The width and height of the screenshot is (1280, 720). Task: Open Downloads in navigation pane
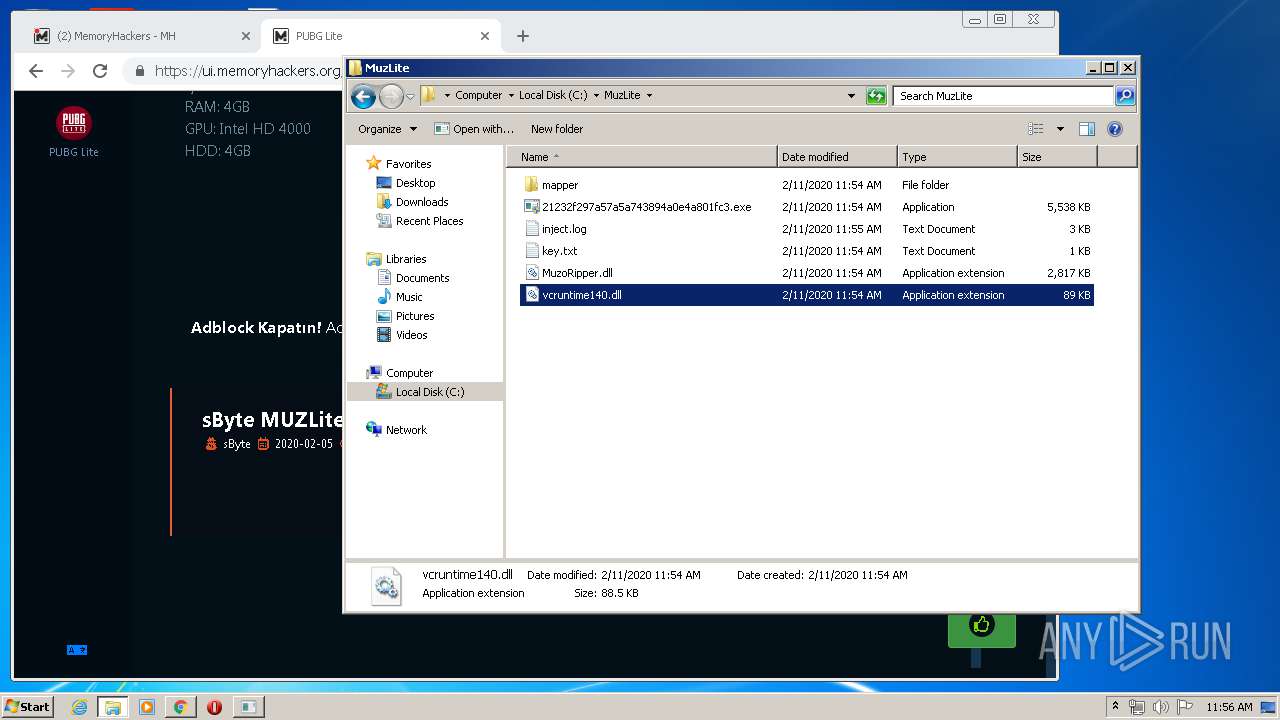point(421,202)
